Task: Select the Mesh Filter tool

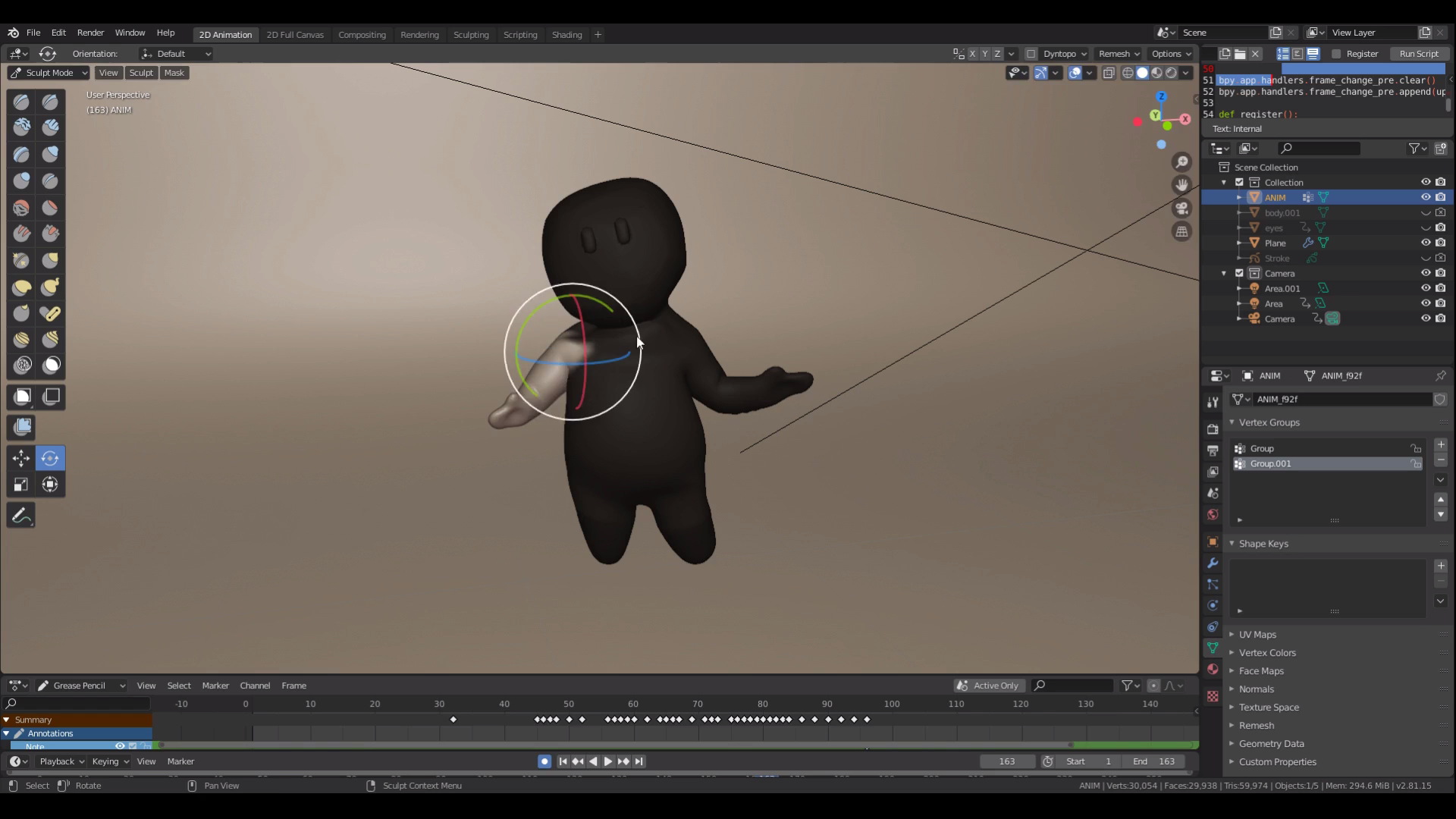Action: point(21,427)
